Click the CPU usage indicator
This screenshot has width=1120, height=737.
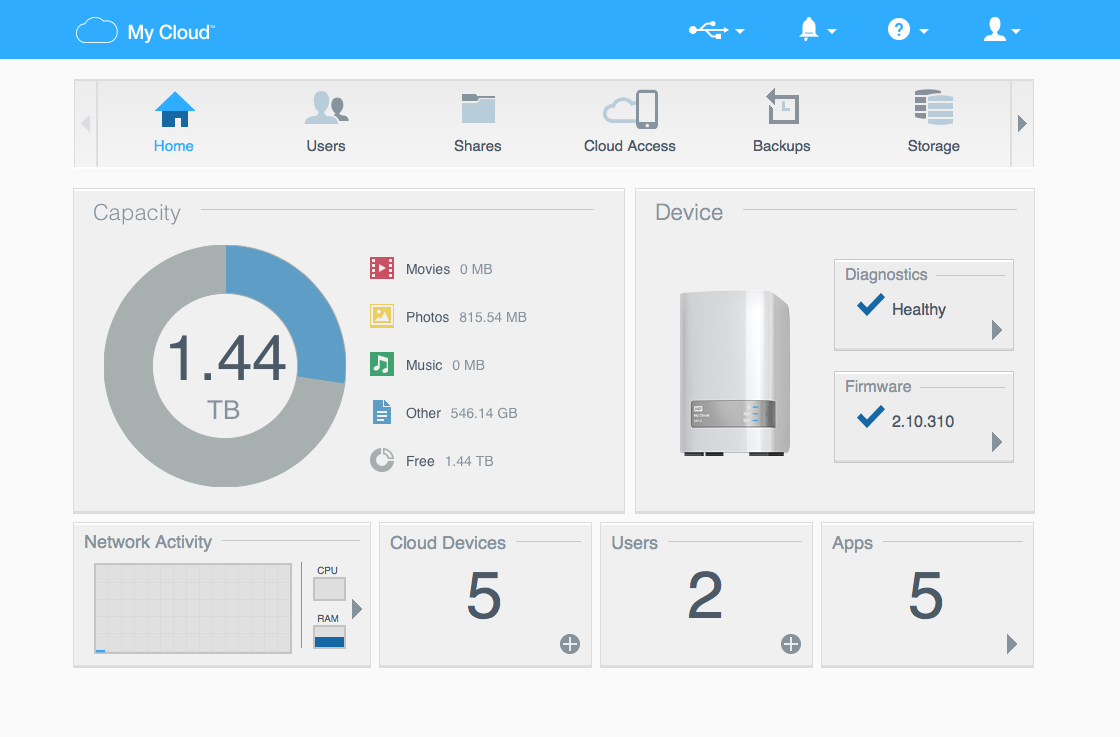(x=329, y=588)
